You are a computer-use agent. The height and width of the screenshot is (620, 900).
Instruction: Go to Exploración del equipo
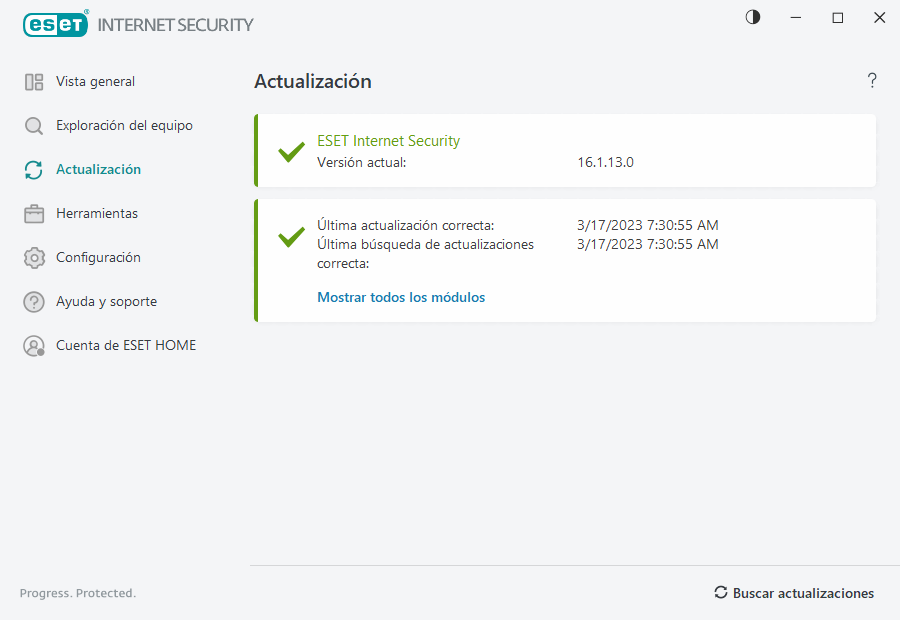(124, 126)
